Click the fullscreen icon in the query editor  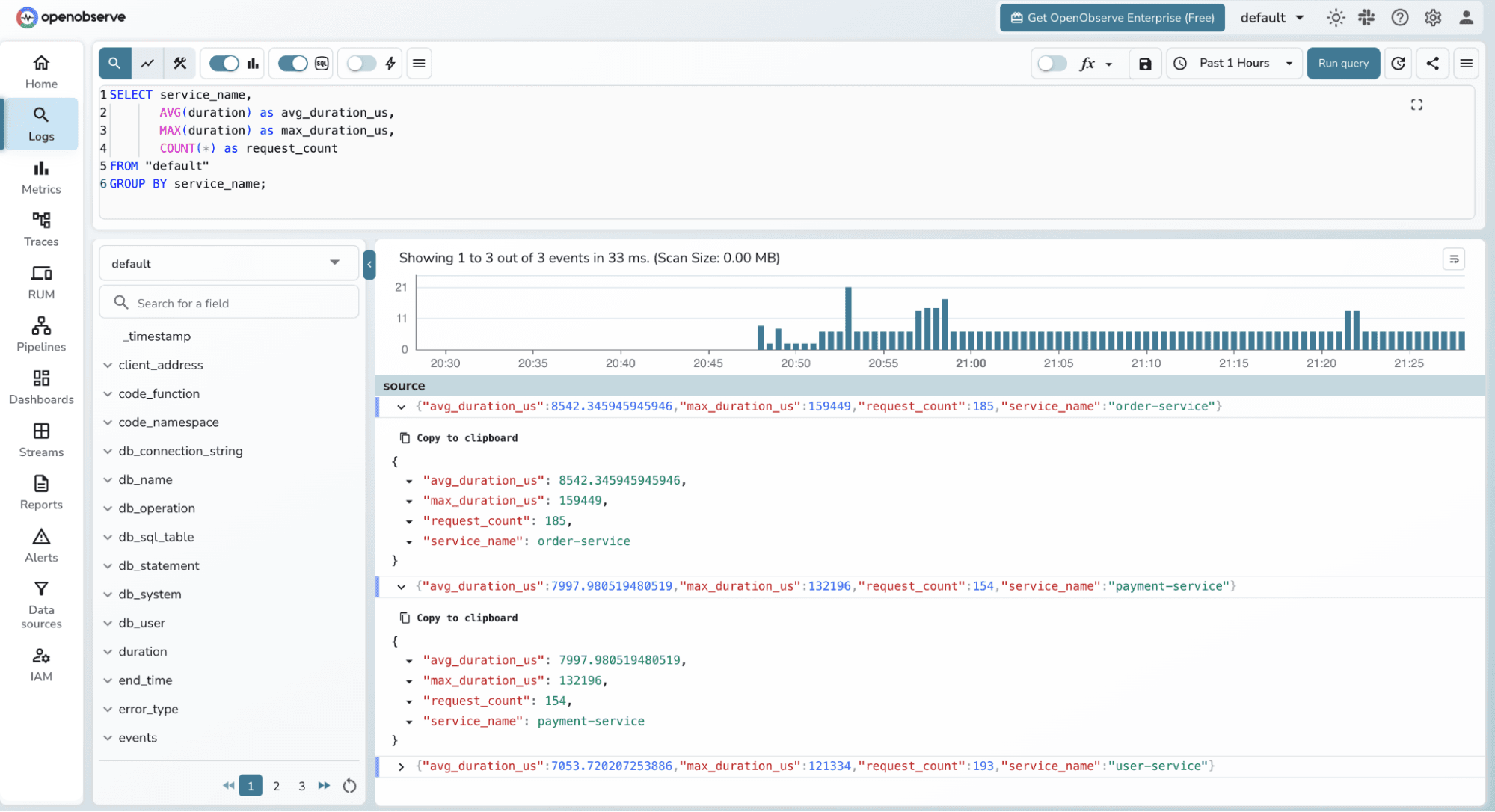pyautogui.click(x=1416, y=105)
